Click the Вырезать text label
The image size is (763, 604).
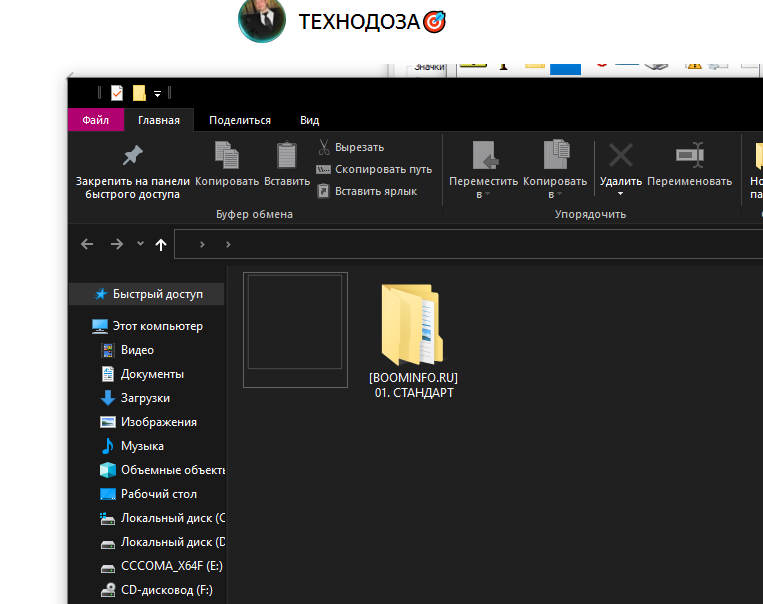(x=360, y=147)
